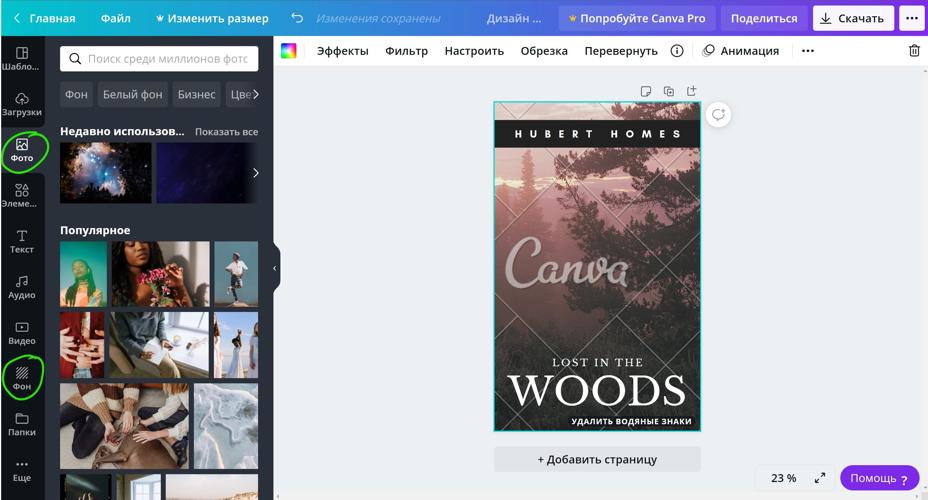Screen dimensions: 928x500
Task: Click the add comment bubble icon
Action: 718,115
